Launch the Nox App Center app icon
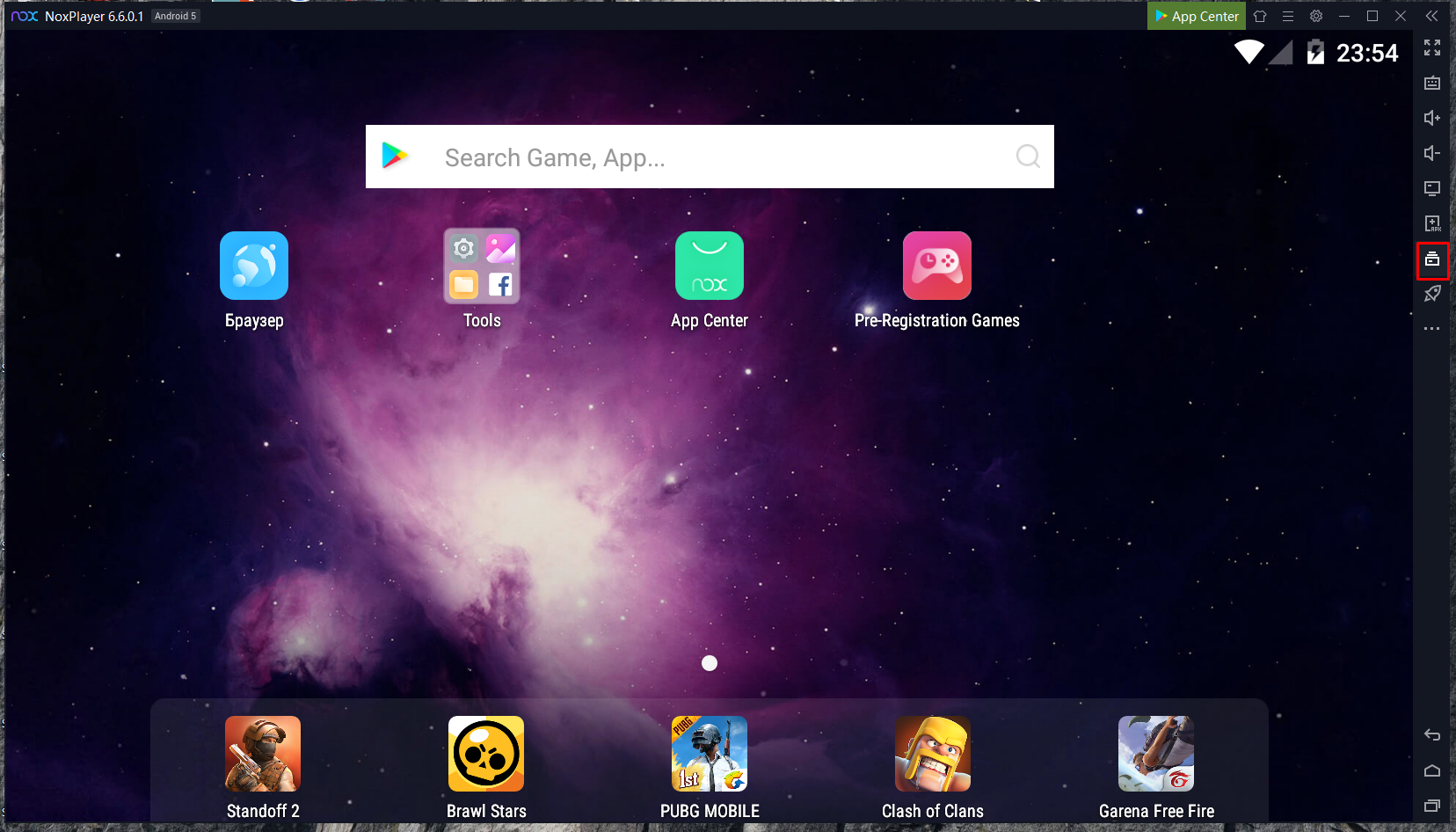Image resolution: width=1456 pixels, height=832 pixels. click(x=710, y=266)
